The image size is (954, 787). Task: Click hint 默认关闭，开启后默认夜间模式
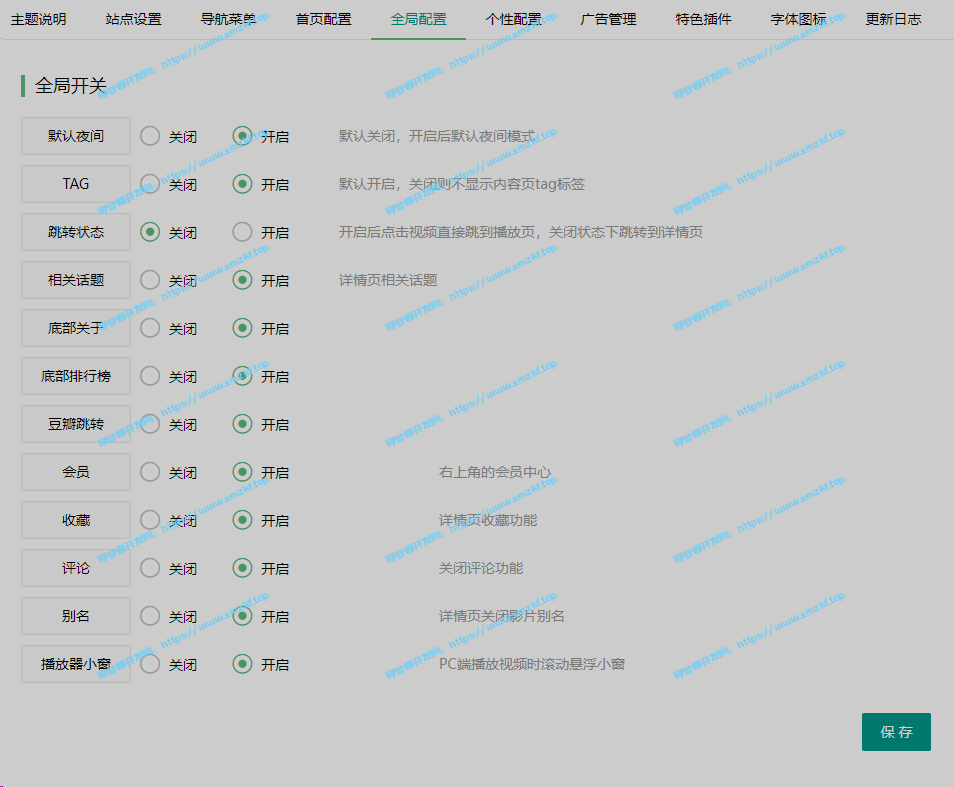[x=437, y=136]
